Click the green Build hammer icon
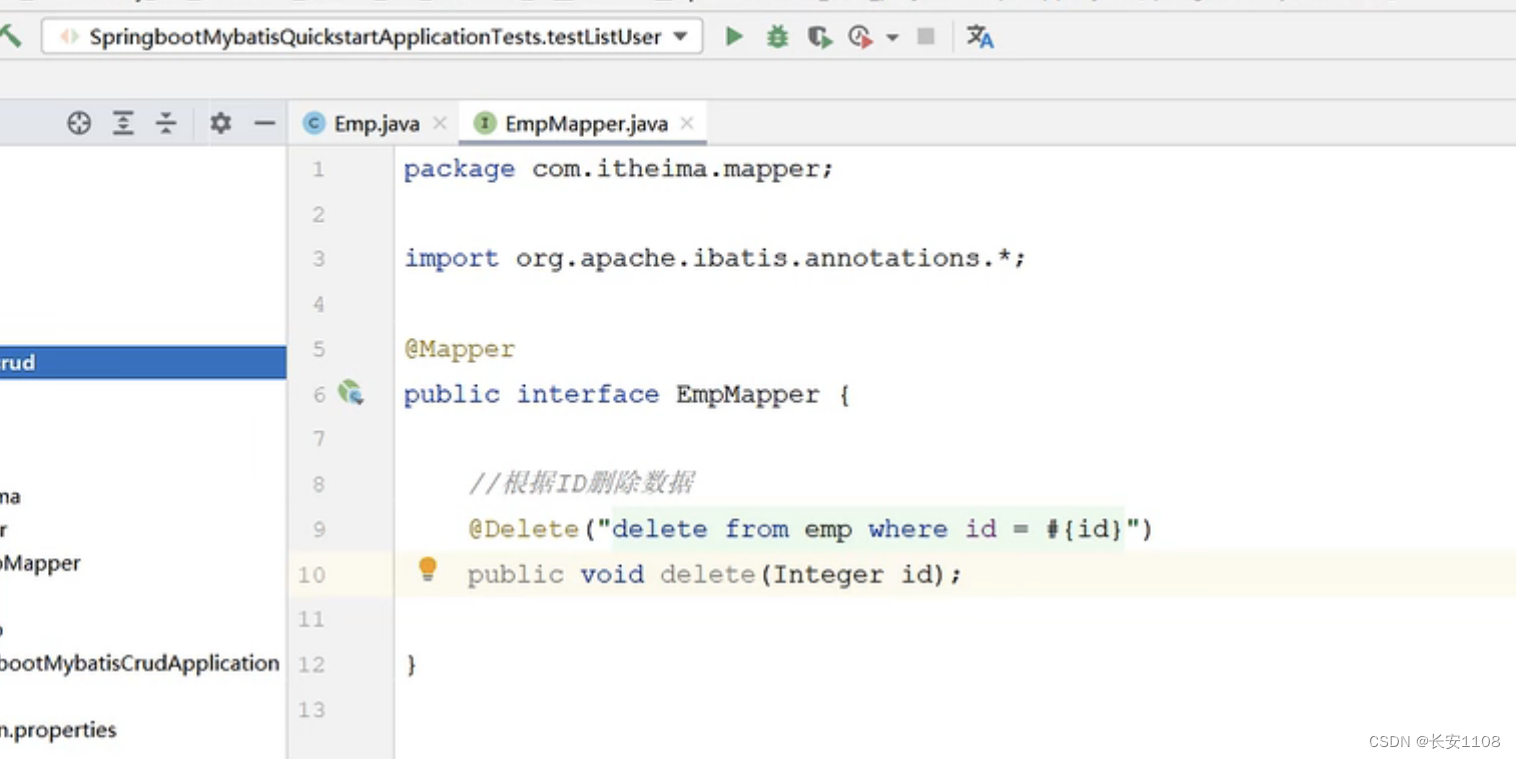1516x759 pixels. pyautogui.click(x=10, y=37)
